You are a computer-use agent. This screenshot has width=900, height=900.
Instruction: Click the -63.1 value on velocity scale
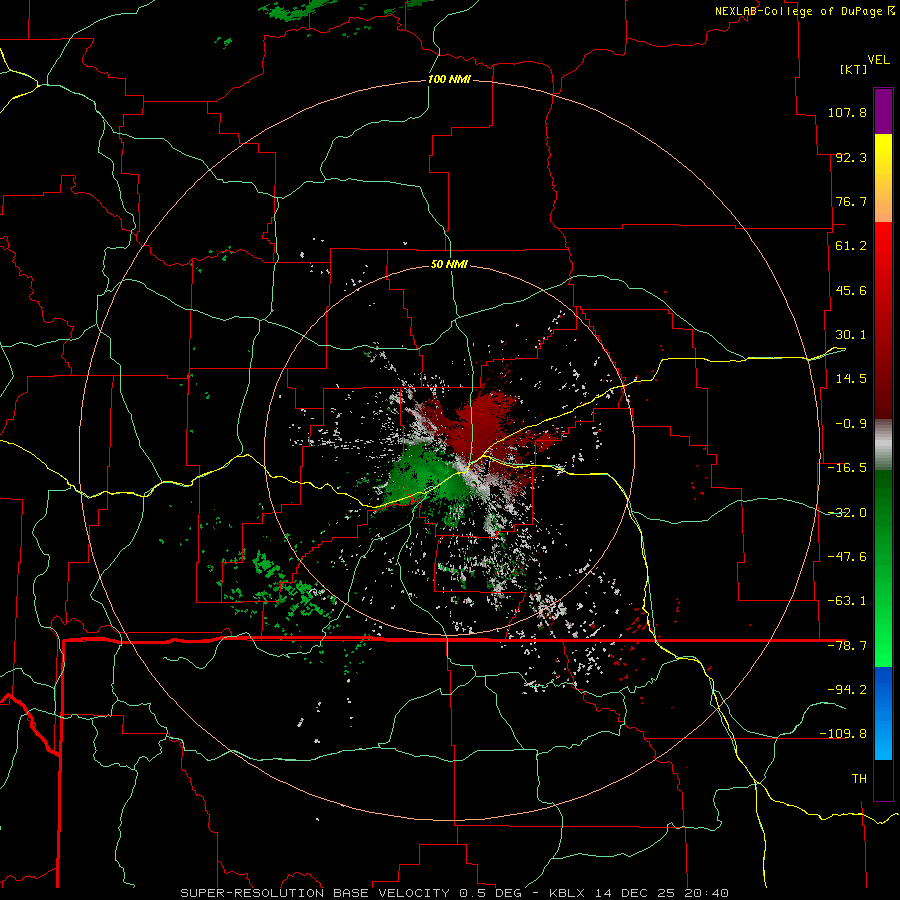click(847, 601)
